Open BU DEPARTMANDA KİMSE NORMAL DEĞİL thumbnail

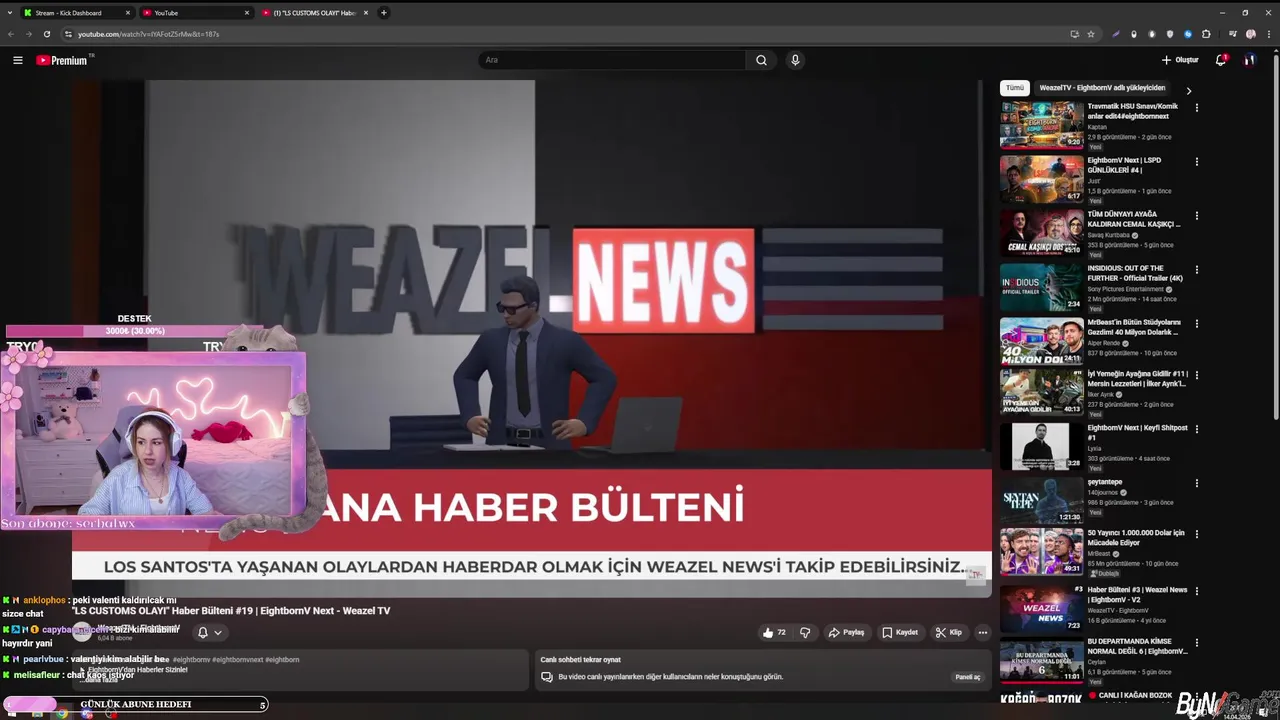(1041, 660)
